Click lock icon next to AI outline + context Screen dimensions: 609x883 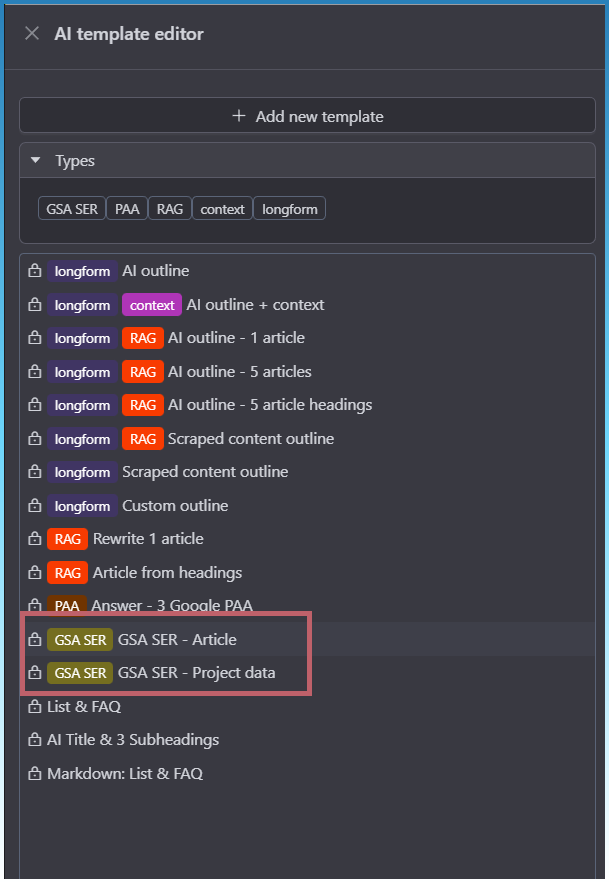click(35, 305)
